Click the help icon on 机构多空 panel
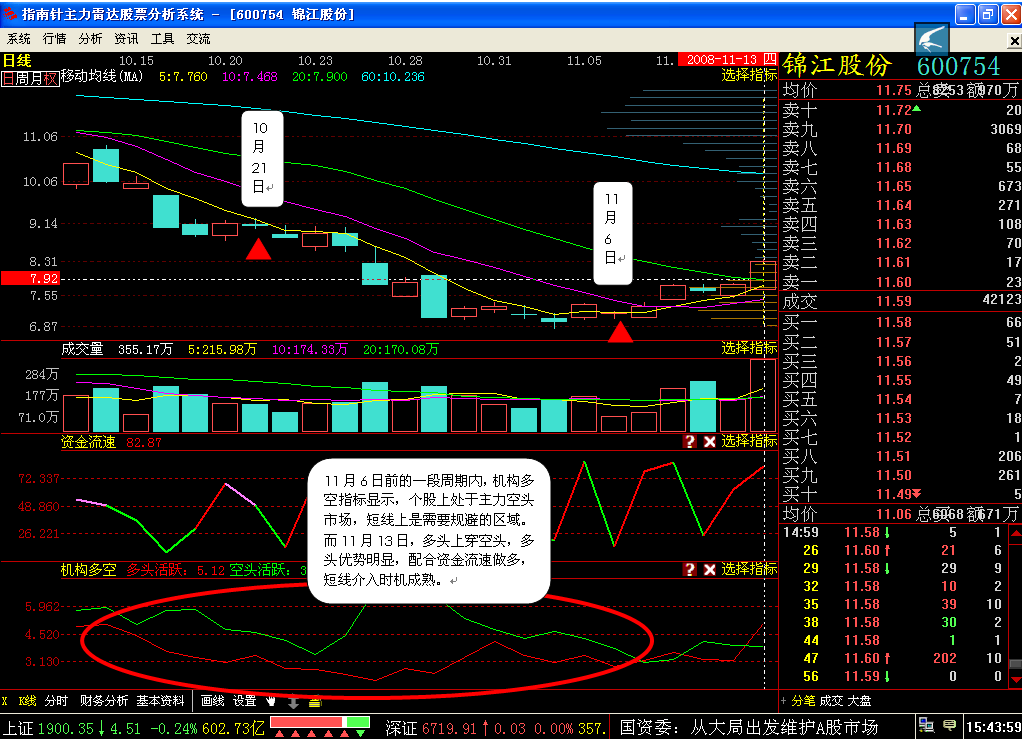This screenshot has height=739, width=1022. [689, 569]
